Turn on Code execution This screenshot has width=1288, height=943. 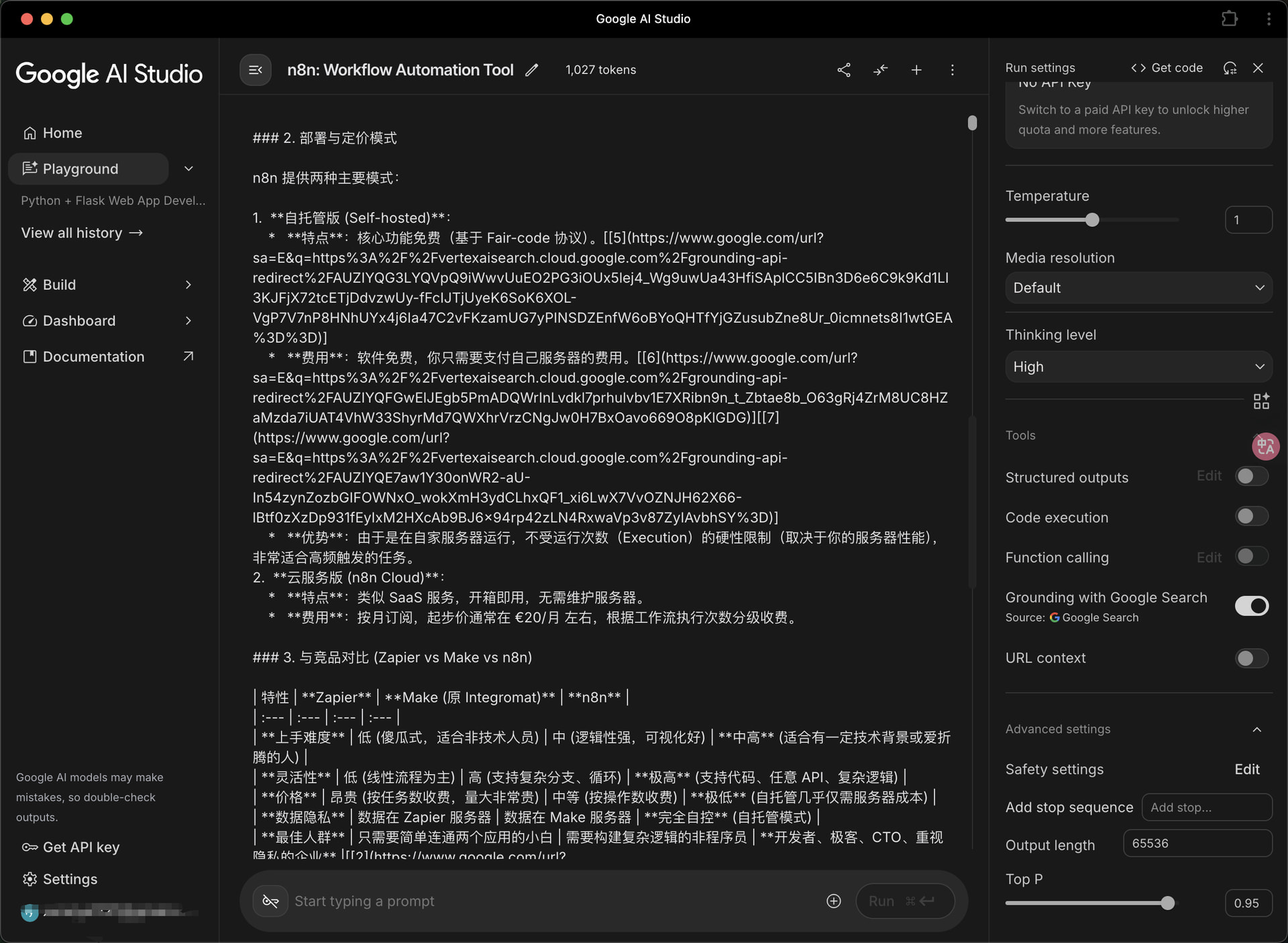[x=1252, y=517]
